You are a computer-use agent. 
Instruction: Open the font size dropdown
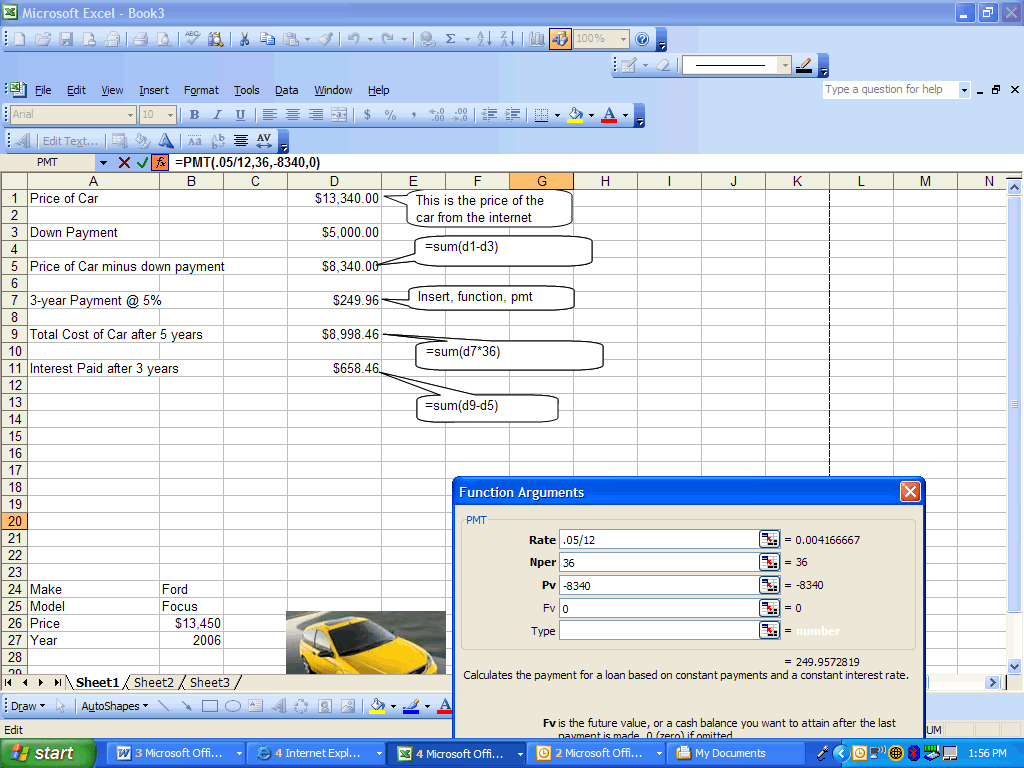(170, 115)
